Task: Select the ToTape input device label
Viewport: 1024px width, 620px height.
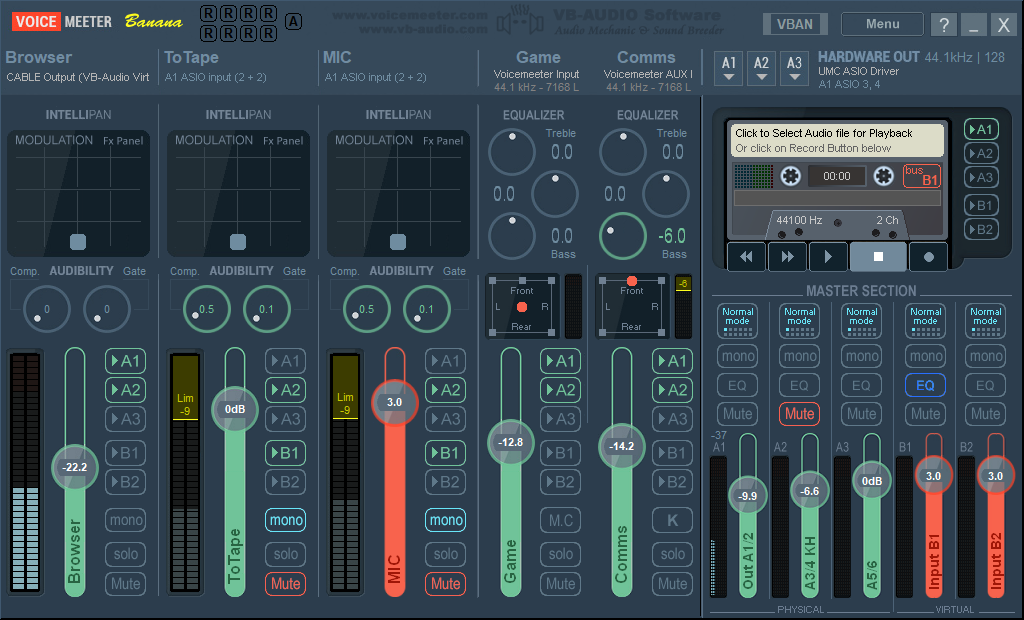Action: pos(216,77)
